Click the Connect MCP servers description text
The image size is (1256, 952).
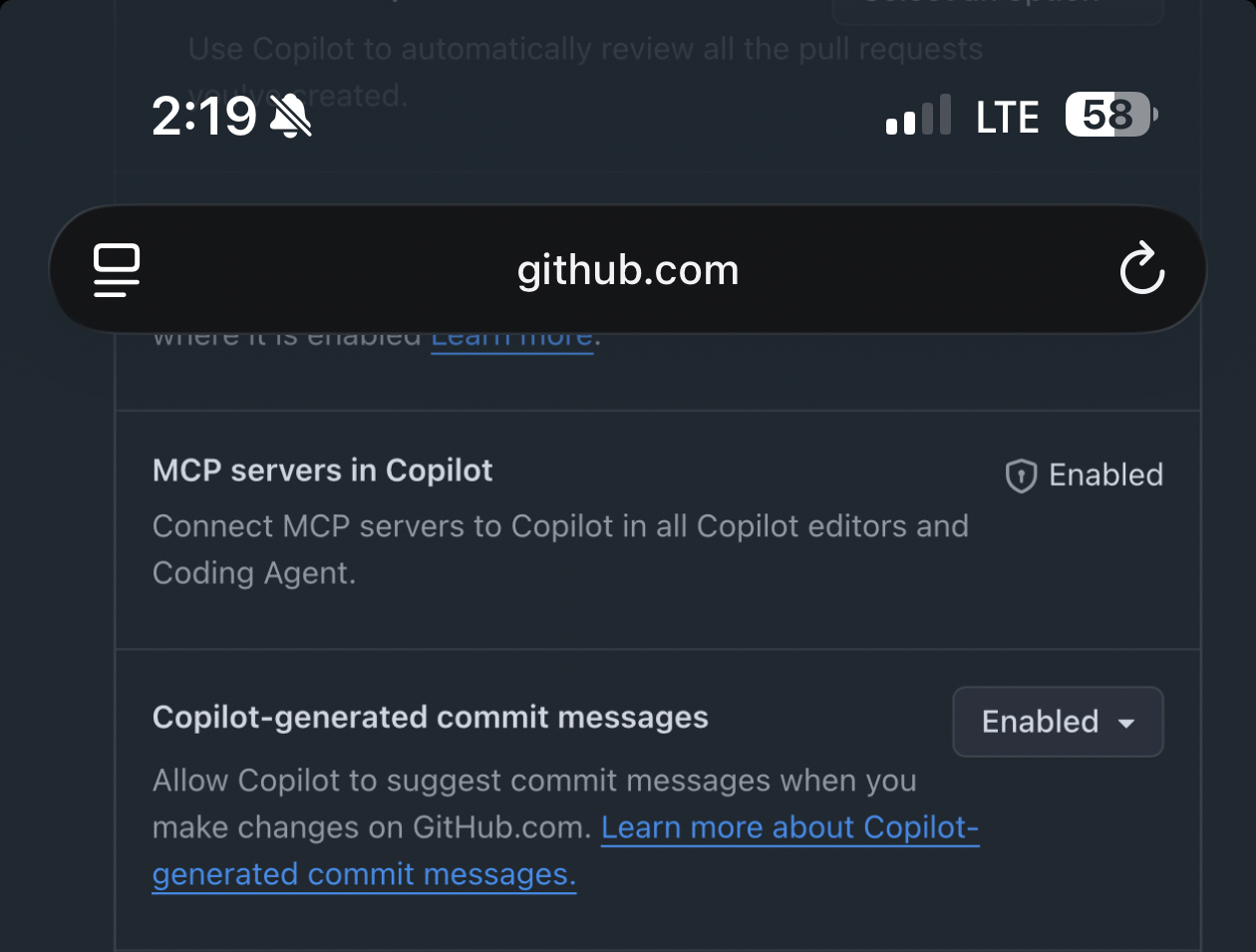(559, 548)
